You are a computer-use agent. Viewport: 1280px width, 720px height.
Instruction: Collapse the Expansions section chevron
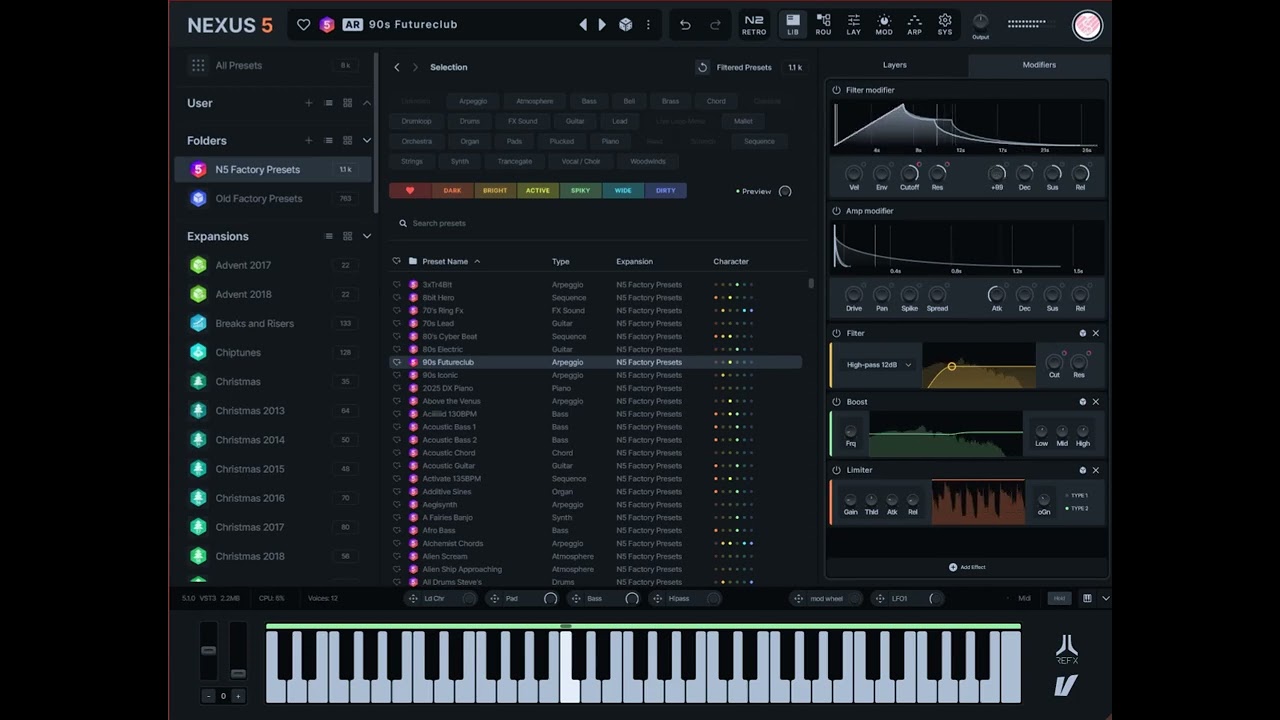[367, 236]
